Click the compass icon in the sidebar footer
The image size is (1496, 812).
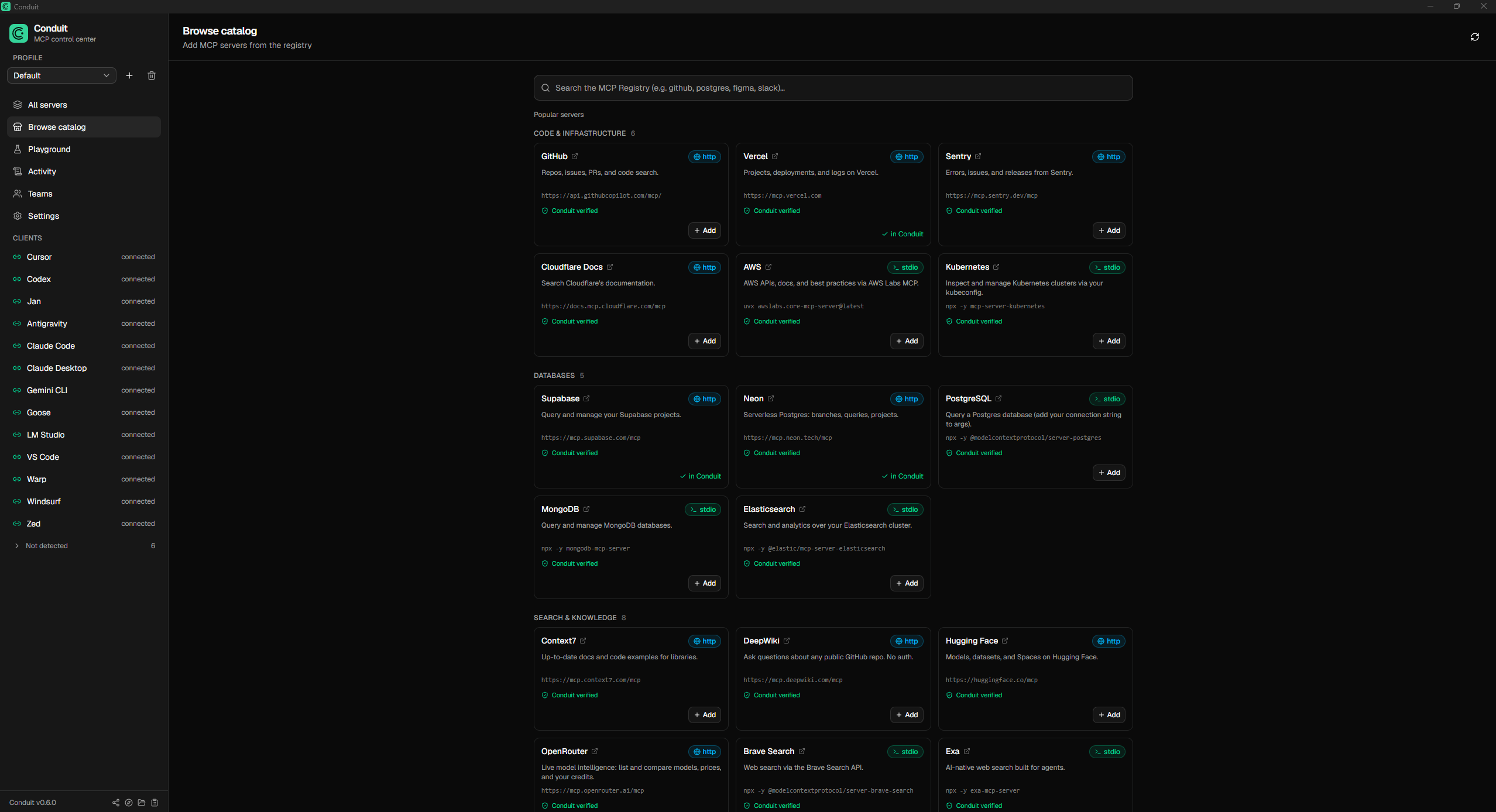click(129, 803)
